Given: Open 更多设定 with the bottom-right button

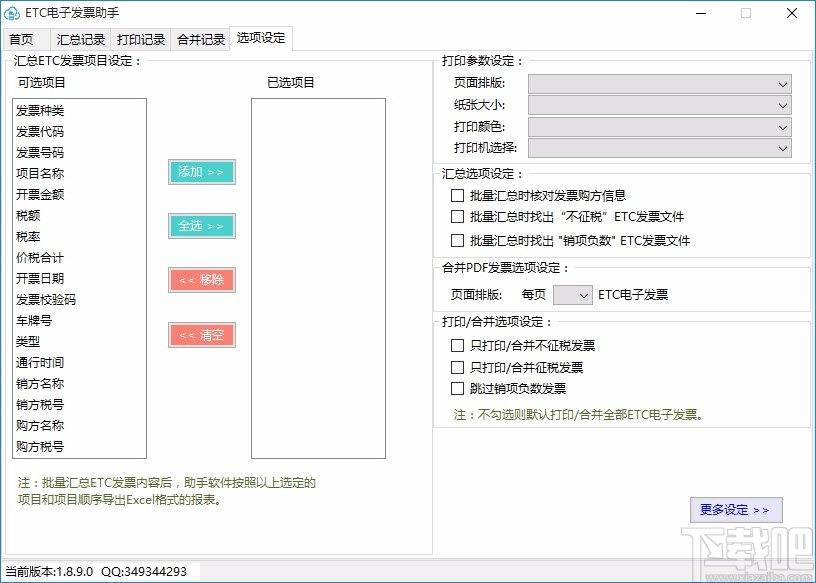Looking at the screenshot, I should tap(736, 509).
